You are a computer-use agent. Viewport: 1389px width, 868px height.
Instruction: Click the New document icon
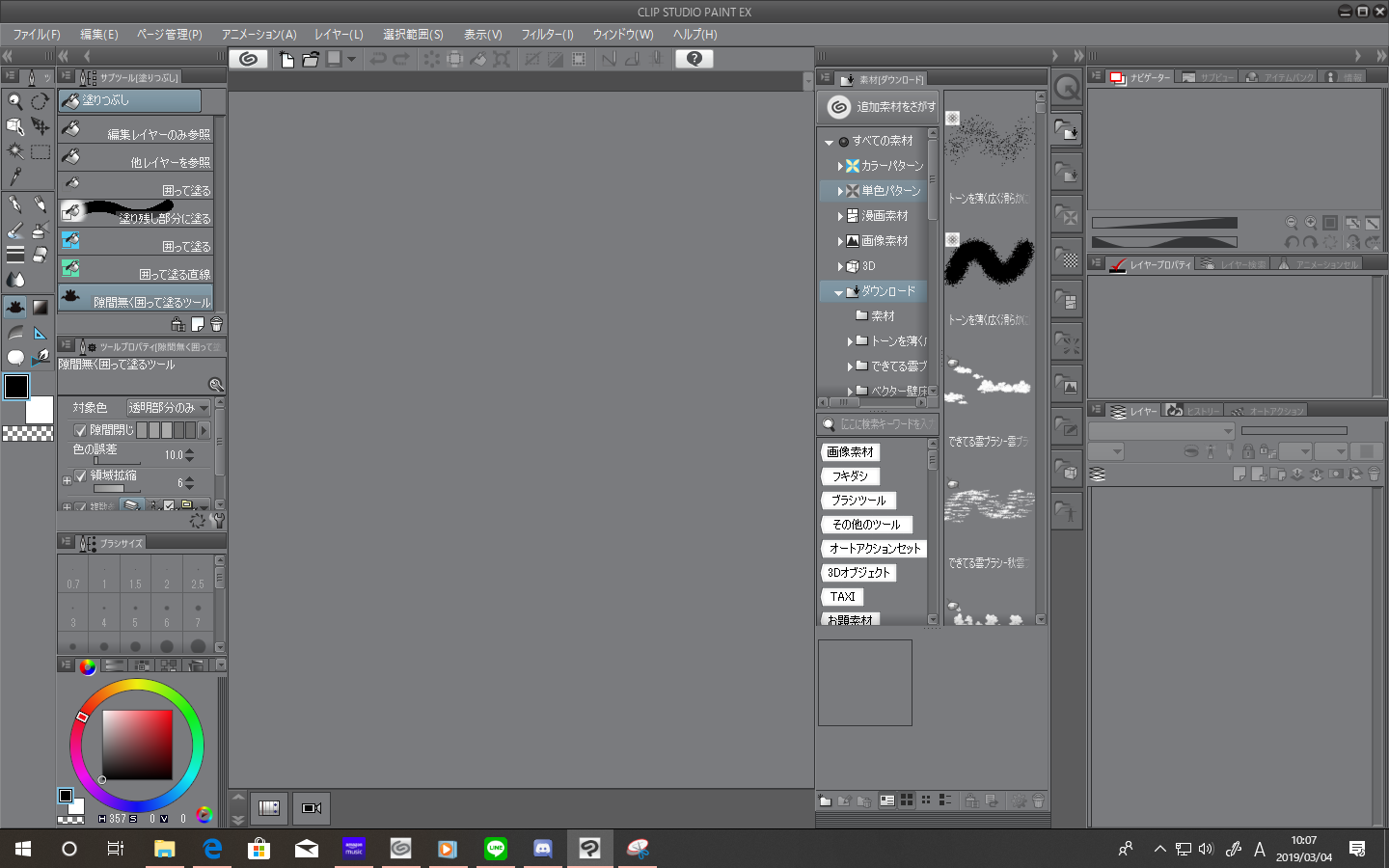(x=286, y=59)
